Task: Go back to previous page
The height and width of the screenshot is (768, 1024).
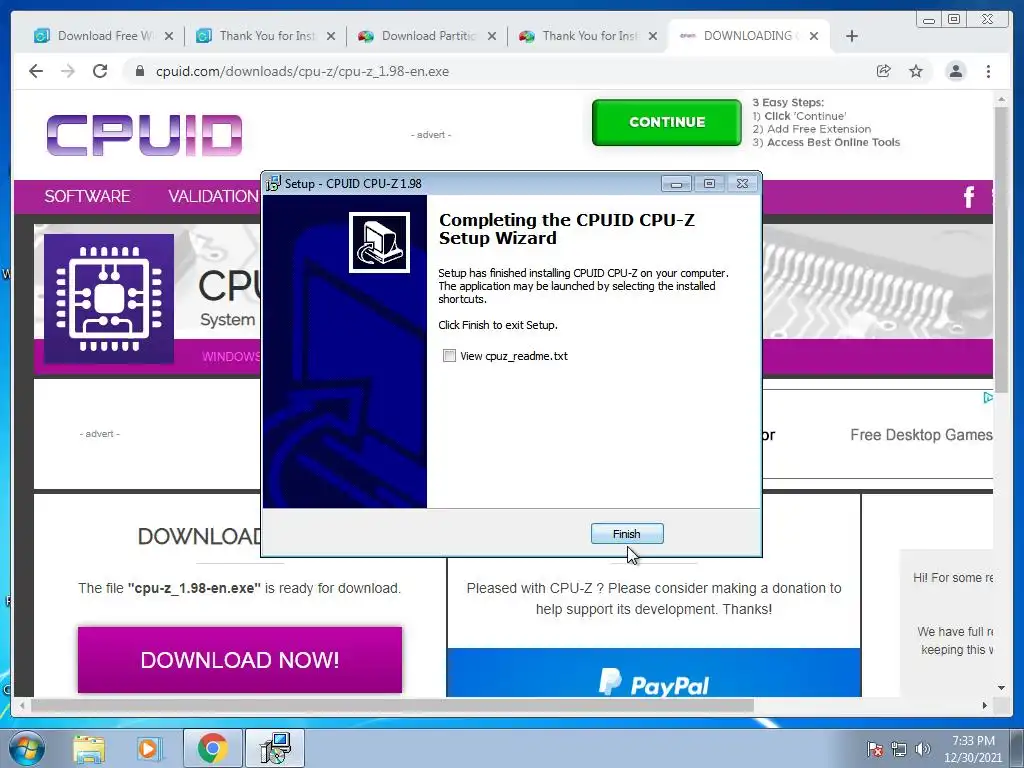Action: (36, 71)
